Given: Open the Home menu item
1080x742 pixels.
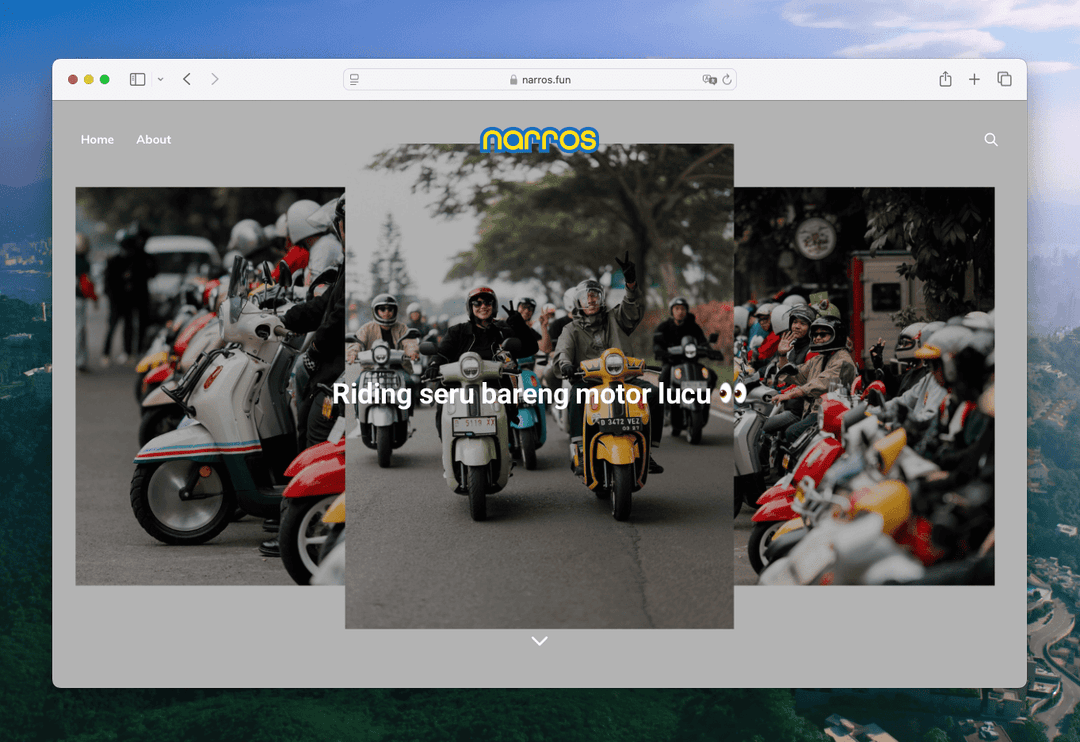Looking at the screenshot, I should [x=97, y=140].
